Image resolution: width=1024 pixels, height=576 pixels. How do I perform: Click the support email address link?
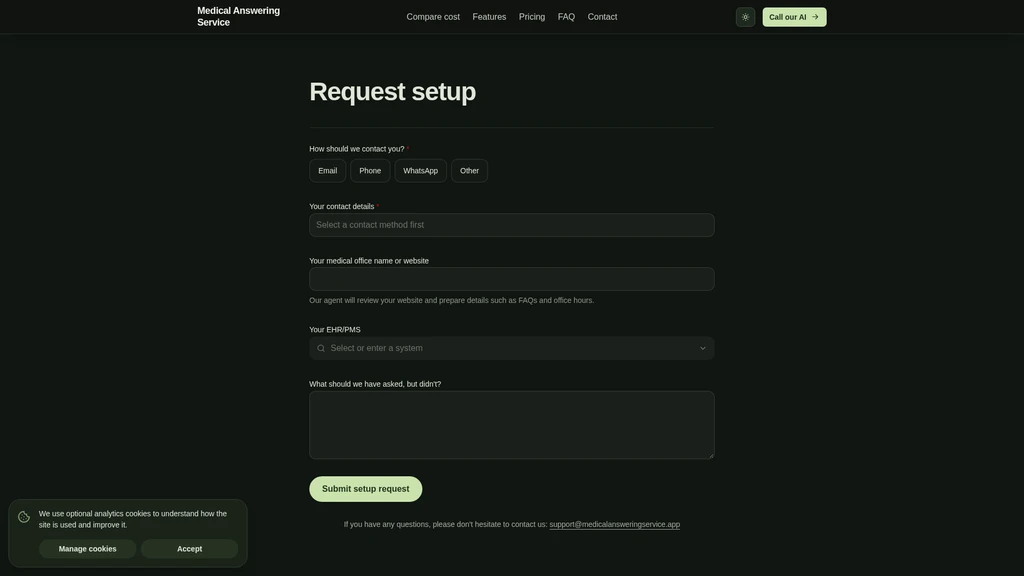point(615,524)
